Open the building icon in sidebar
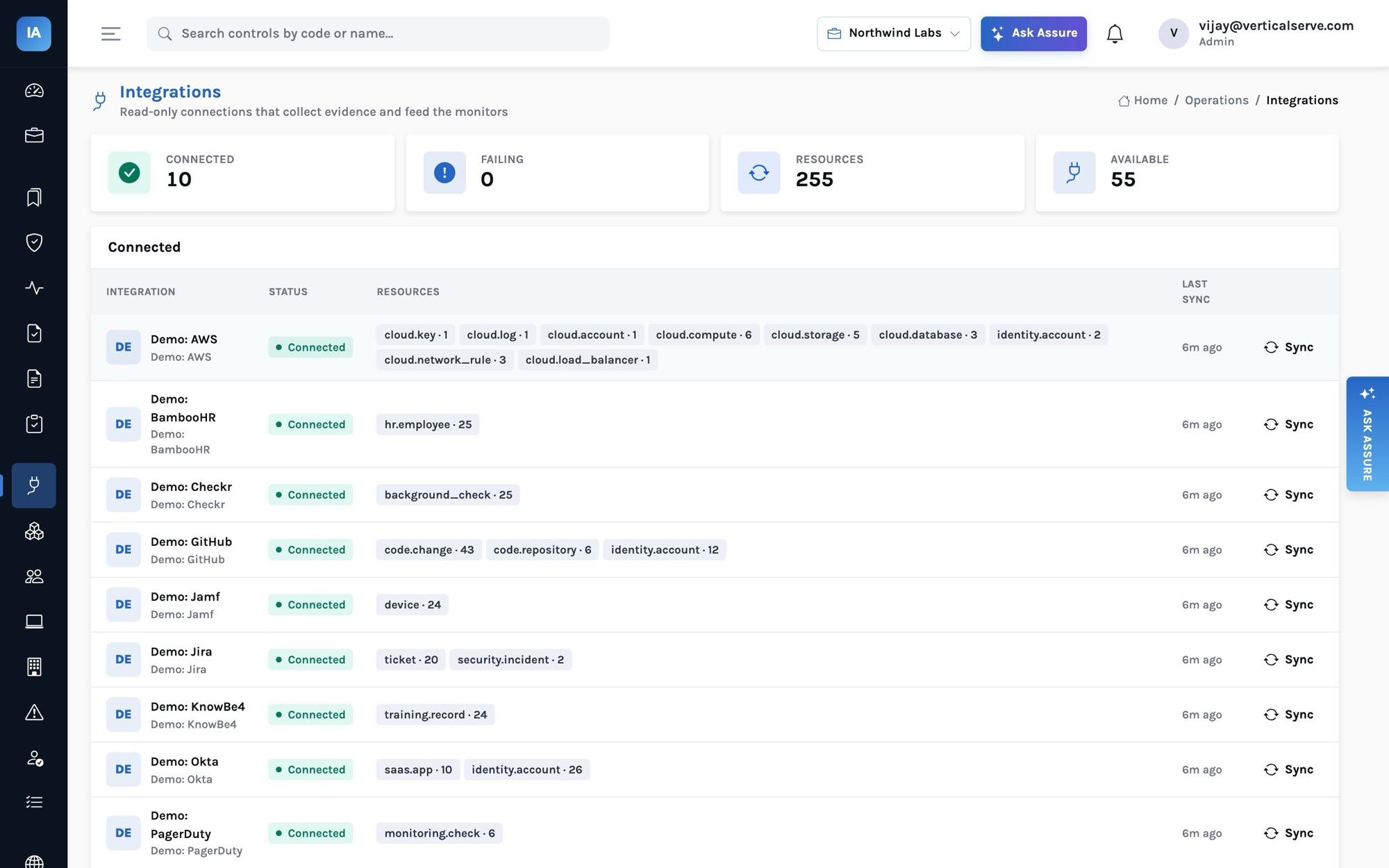Viewport: 1389px width, 868px height. click(34, 667)
